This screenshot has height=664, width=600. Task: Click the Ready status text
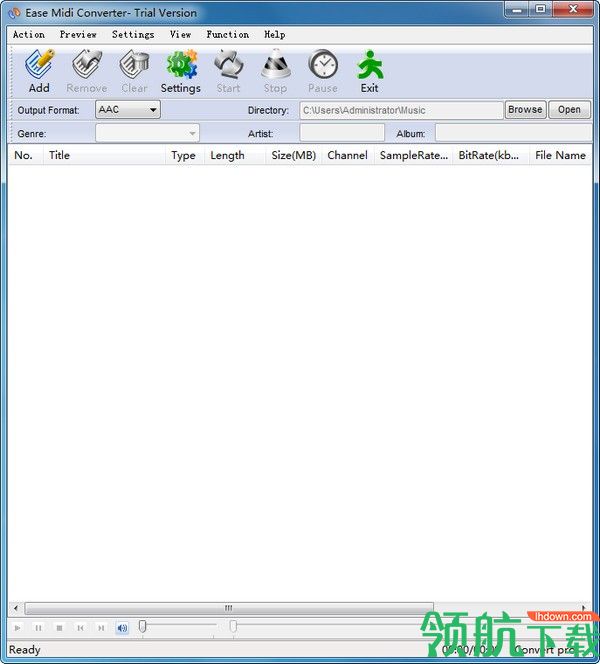coord(25,650)
